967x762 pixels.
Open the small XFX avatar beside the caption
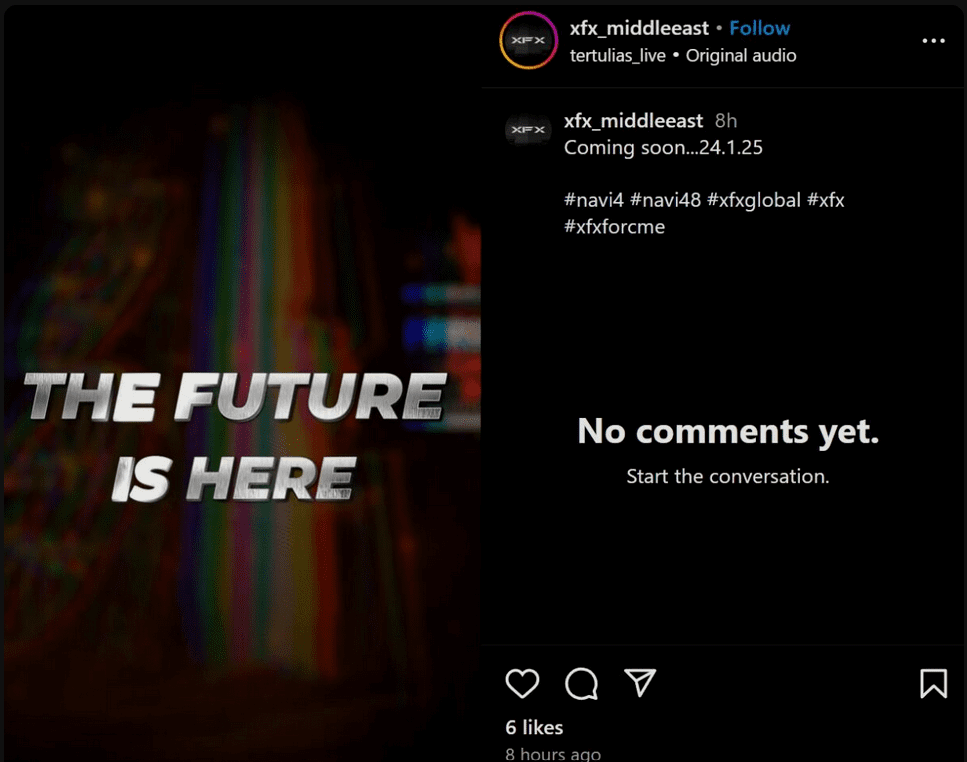tap(529, 129)
